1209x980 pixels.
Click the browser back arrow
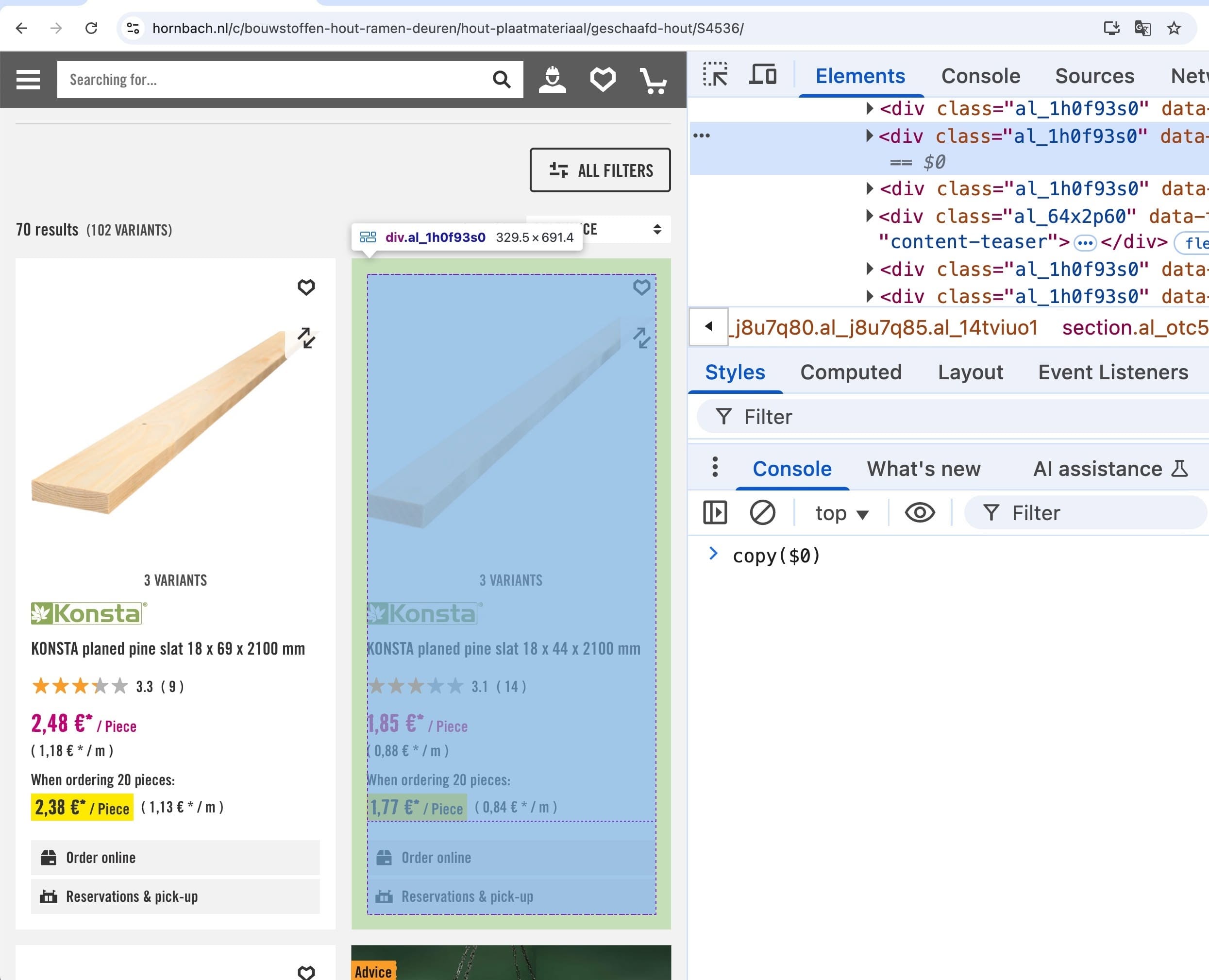(21, 28)
